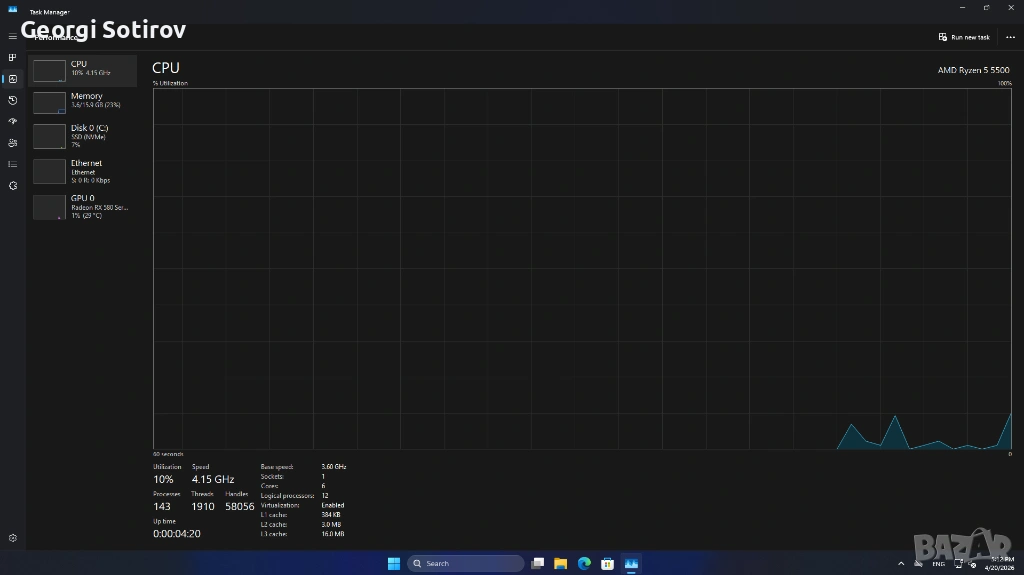Viewport: 1024px width, 575px height.
Task: Click the taskbar Search box
Action: click(x=466, y=563)
